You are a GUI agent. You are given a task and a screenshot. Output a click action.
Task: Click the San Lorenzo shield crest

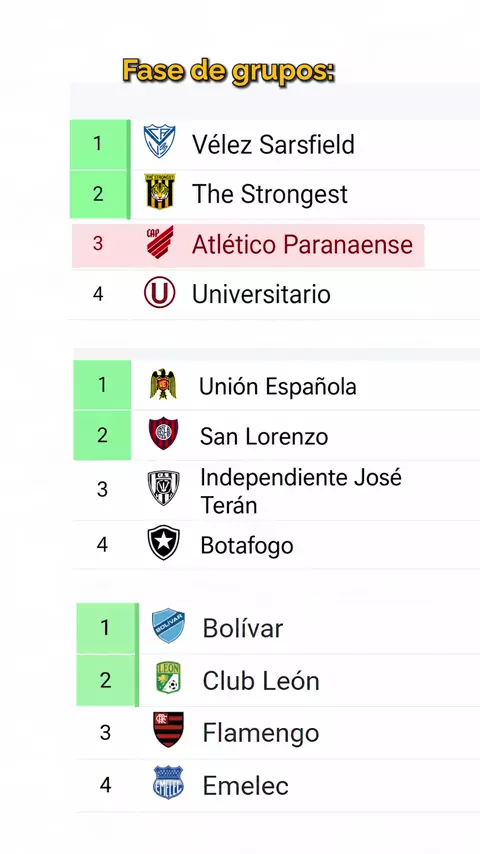pos(163,434)
